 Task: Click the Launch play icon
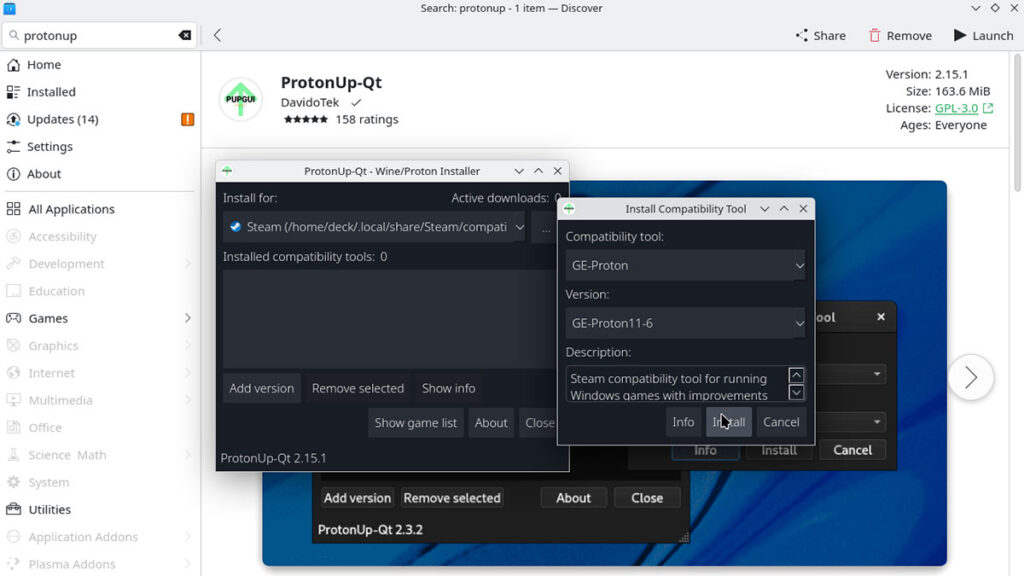point(959,35)
